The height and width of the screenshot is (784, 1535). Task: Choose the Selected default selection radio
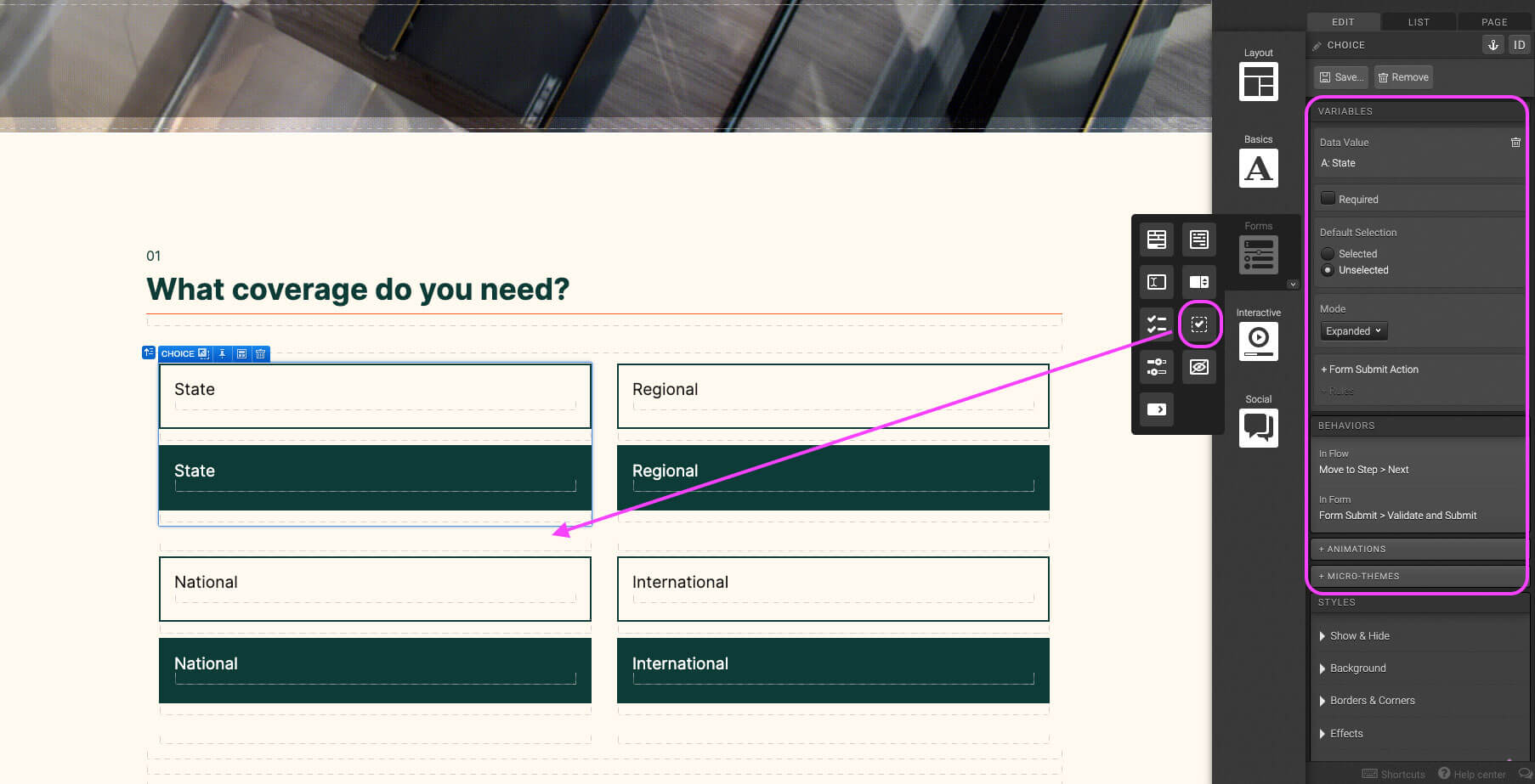pyautogui.click(x=1328, y=254)
